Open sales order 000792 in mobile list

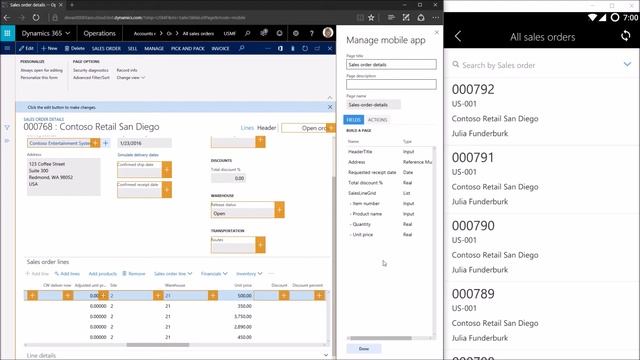(542, 111)
